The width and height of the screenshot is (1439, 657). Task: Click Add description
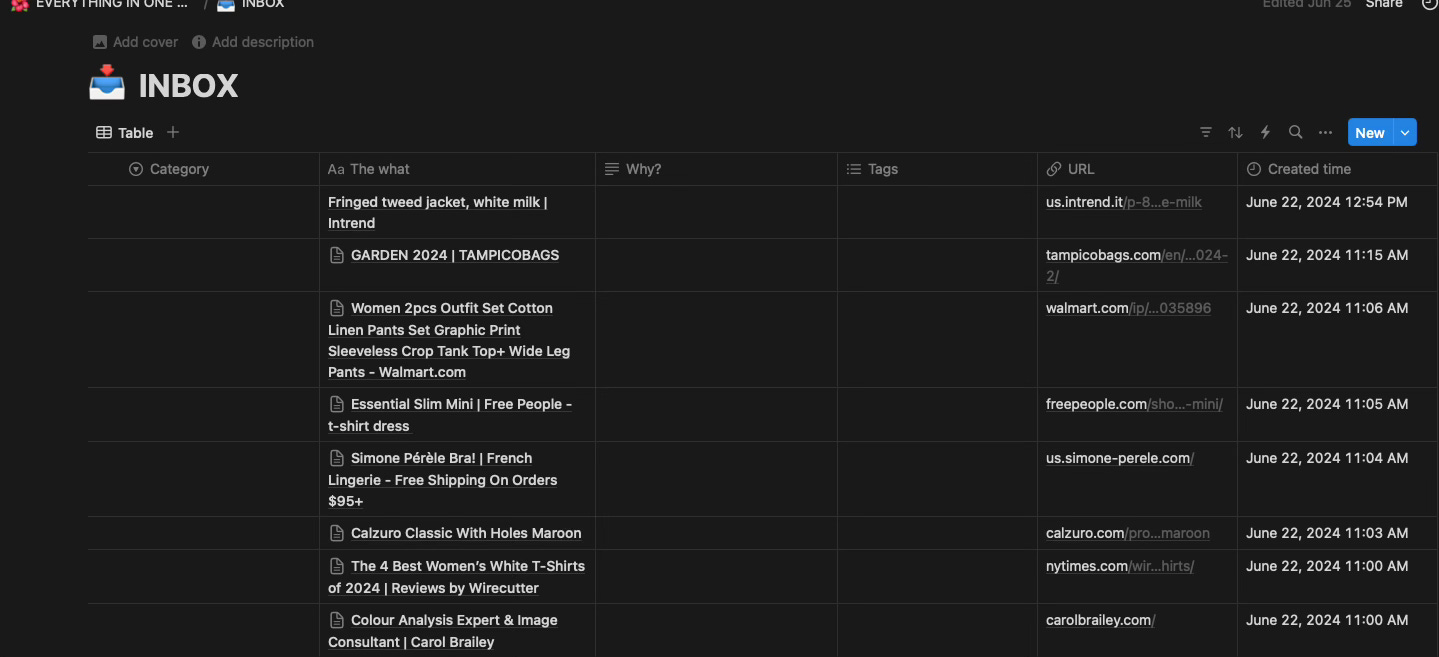click(253, 42)
